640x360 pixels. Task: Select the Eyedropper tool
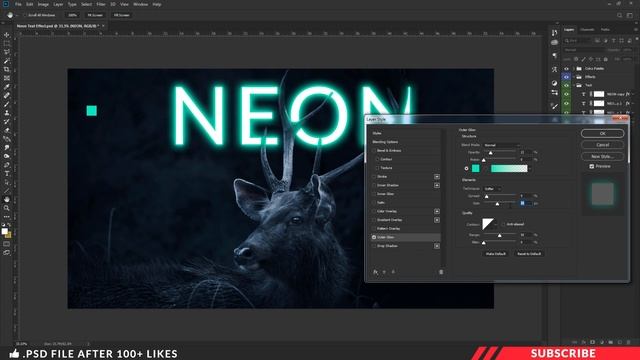7,87
